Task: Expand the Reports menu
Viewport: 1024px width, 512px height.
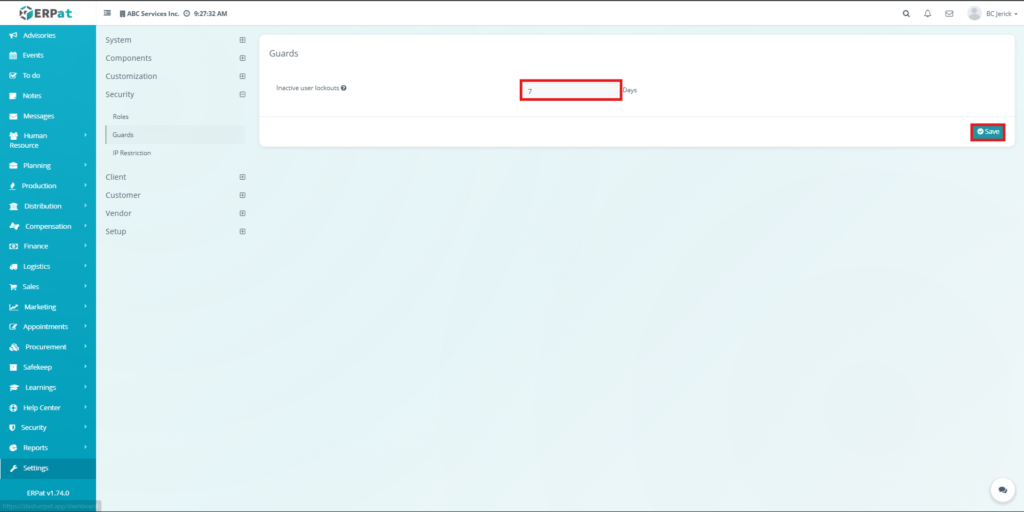Action: coord(48,448)
